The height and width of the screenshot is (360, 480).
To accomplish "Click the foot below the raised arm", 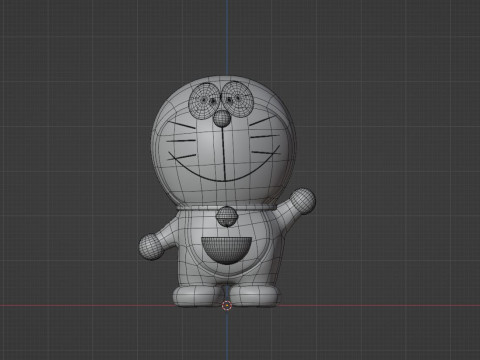I will coord(254,296).
